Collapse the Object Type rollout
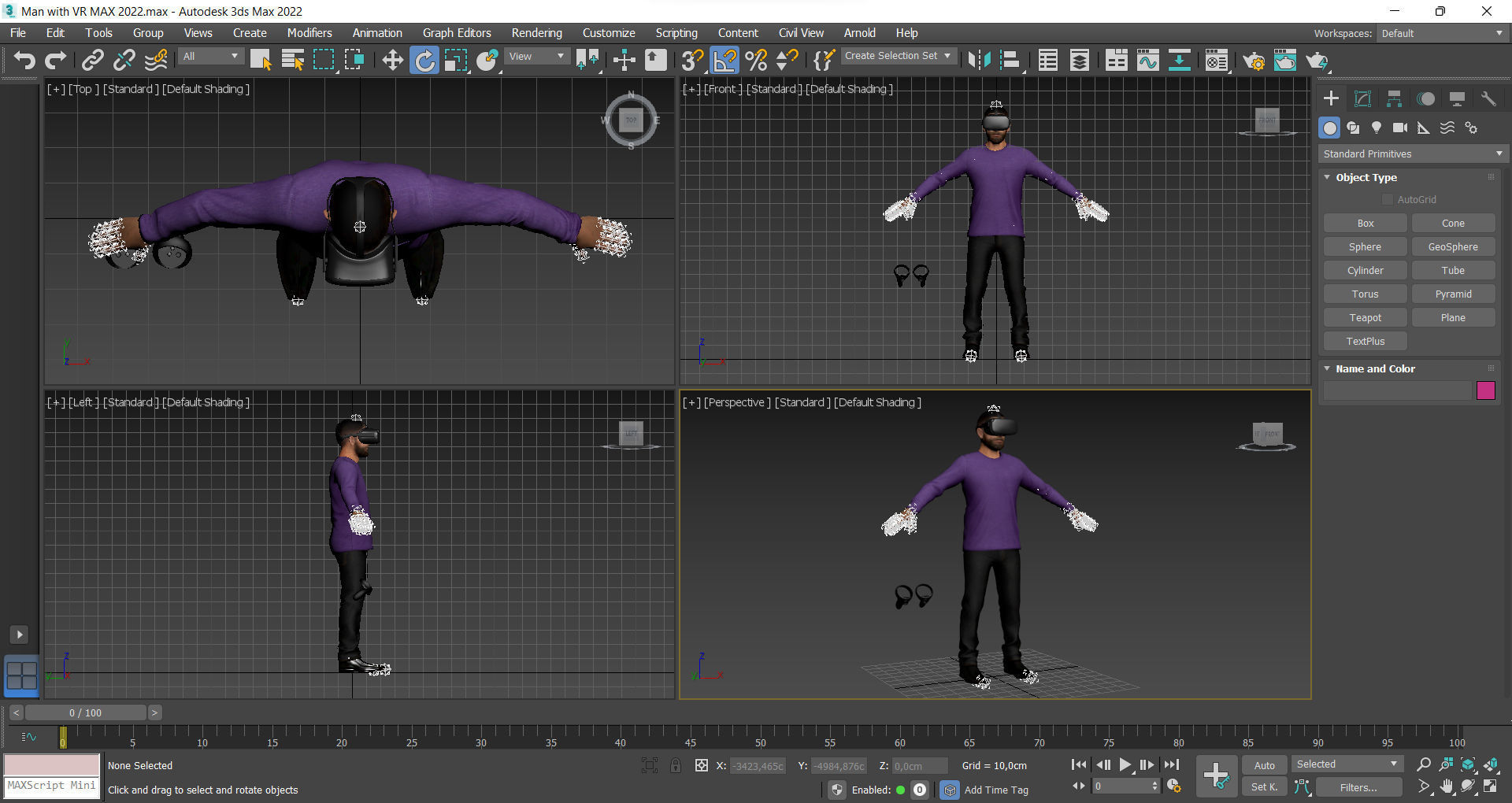Viewport: 1512px width, 803px height. coord(1327,178)
